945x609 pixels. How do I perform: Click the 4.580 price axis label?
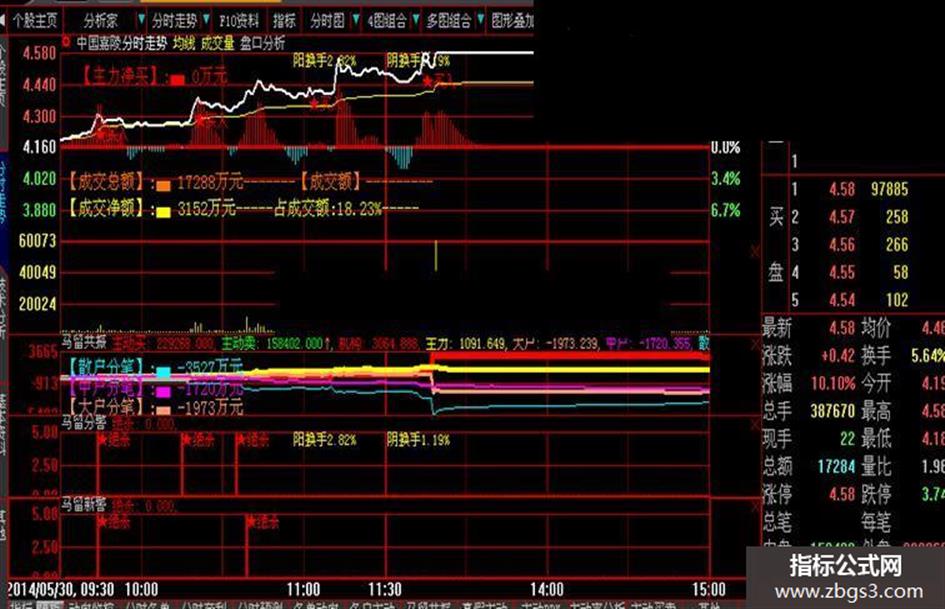39,54
